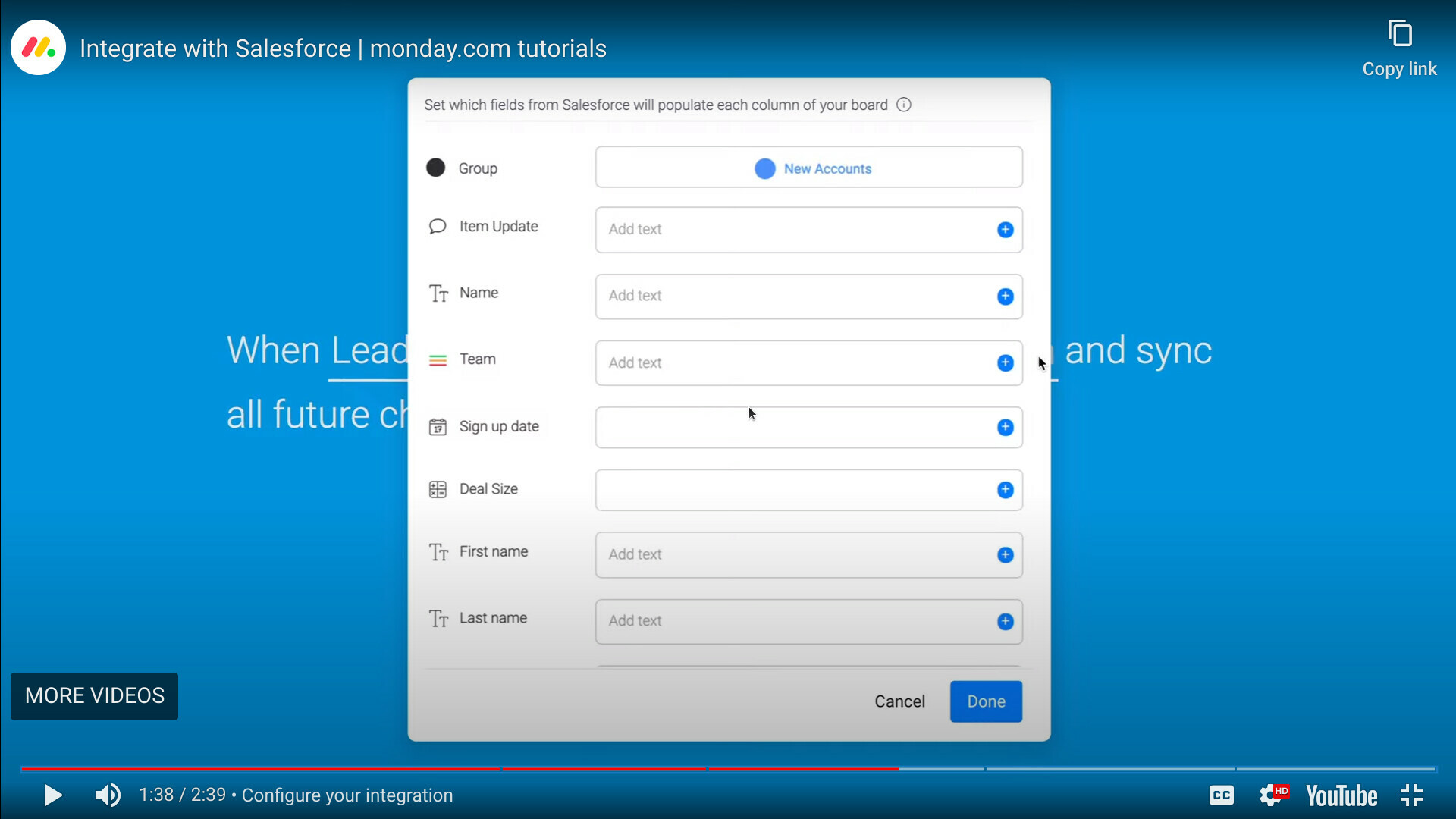Click the Cancel button

tap(899, 701)
